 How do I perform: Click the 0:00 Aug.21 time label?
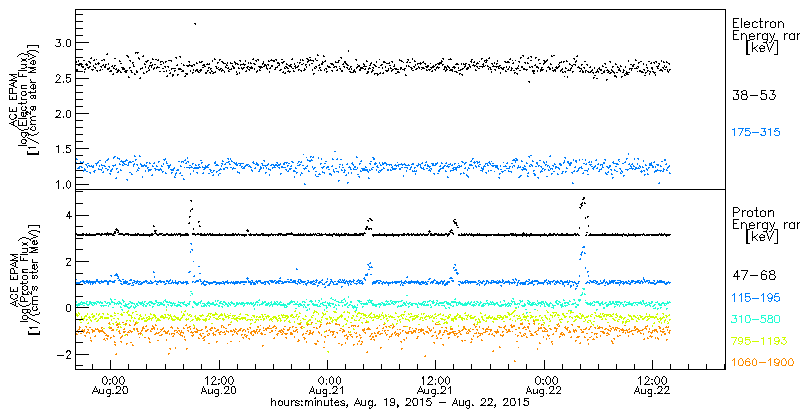(328, 385)
